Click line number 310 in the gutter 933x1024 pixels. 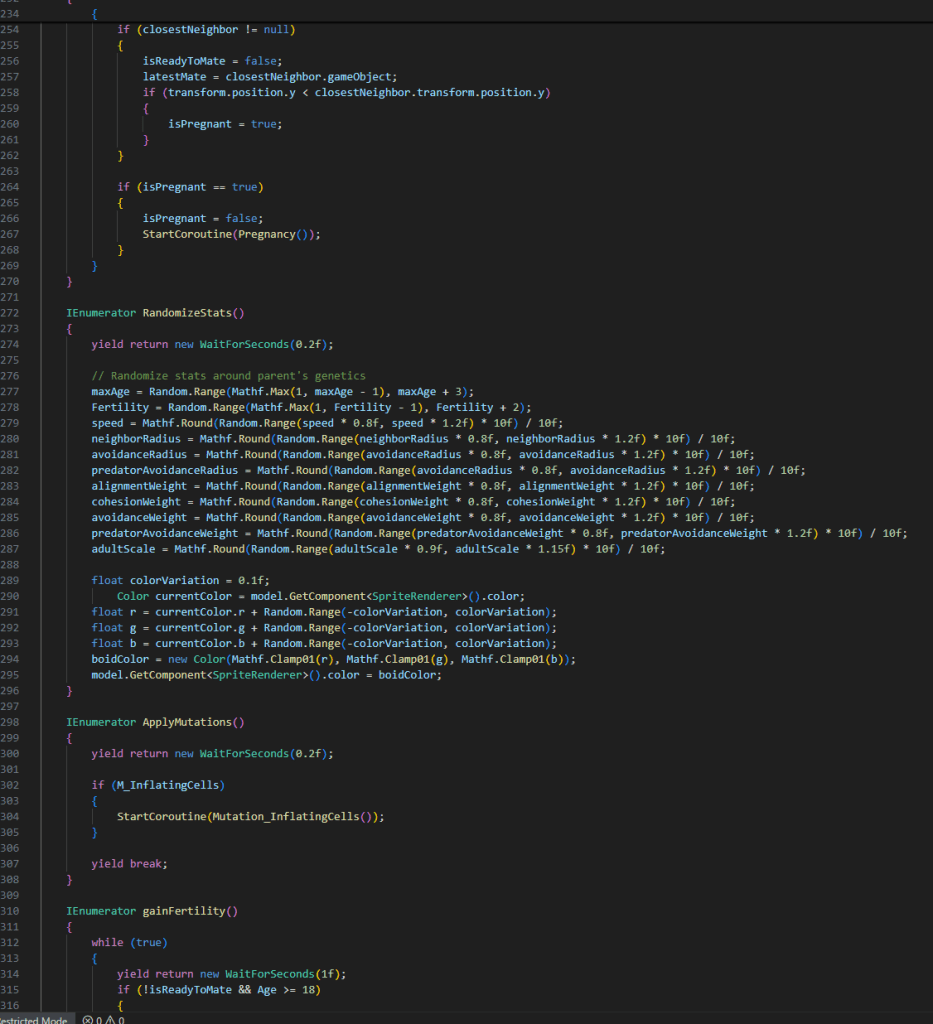tap(12, 911)
